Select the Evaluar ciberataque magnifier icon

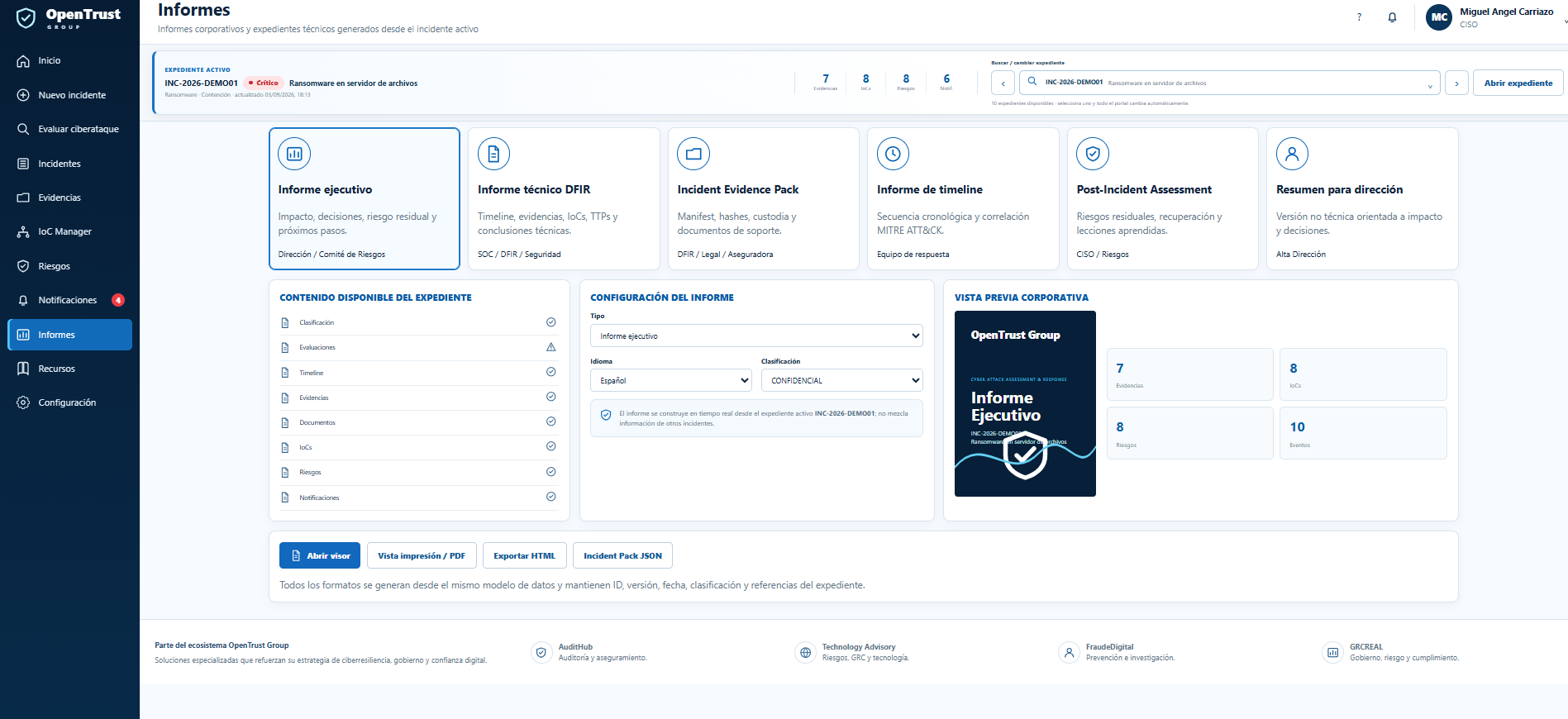[23, 129]
